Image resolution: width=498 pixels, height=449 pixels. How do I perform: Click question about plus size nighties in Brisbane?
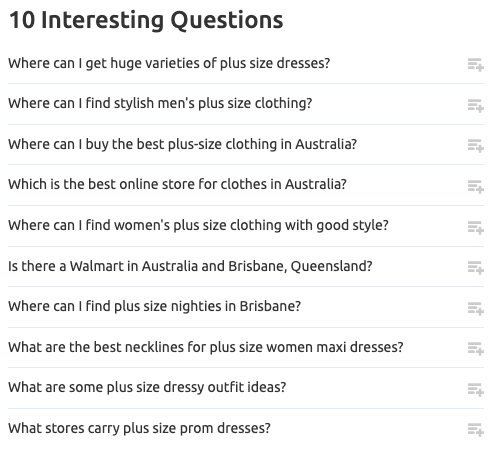154,306
